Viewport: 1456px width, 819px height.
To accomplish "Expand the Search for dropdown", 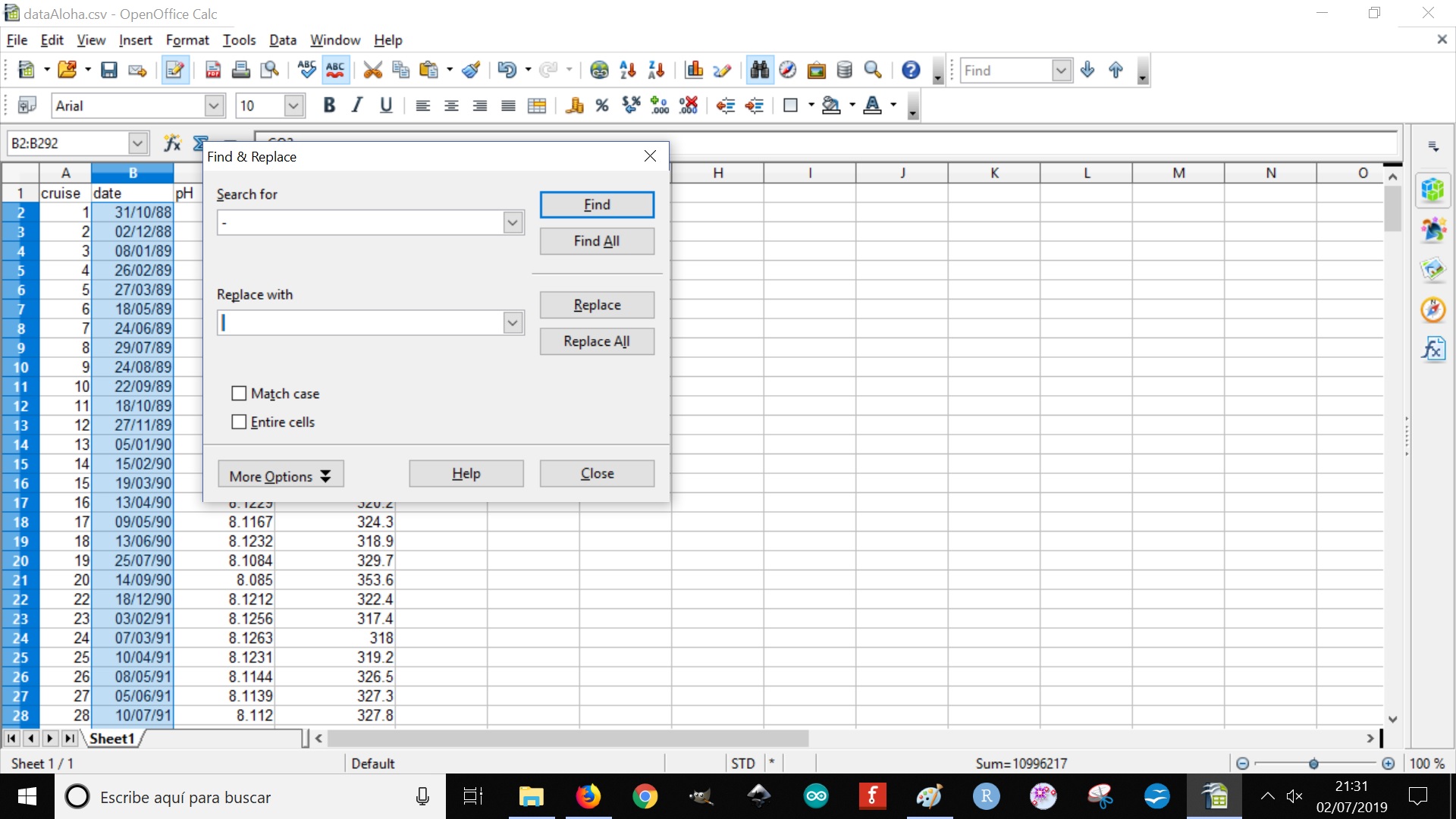I will [x=513, y=223].
